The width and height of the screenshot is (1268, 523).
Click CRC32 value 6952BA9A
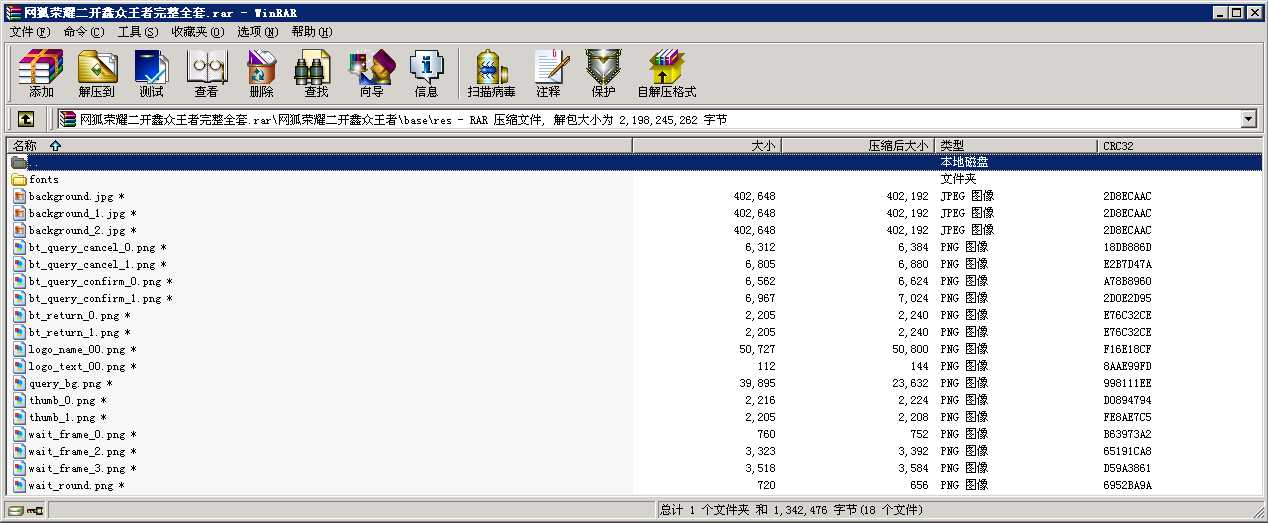(1127, 485)
